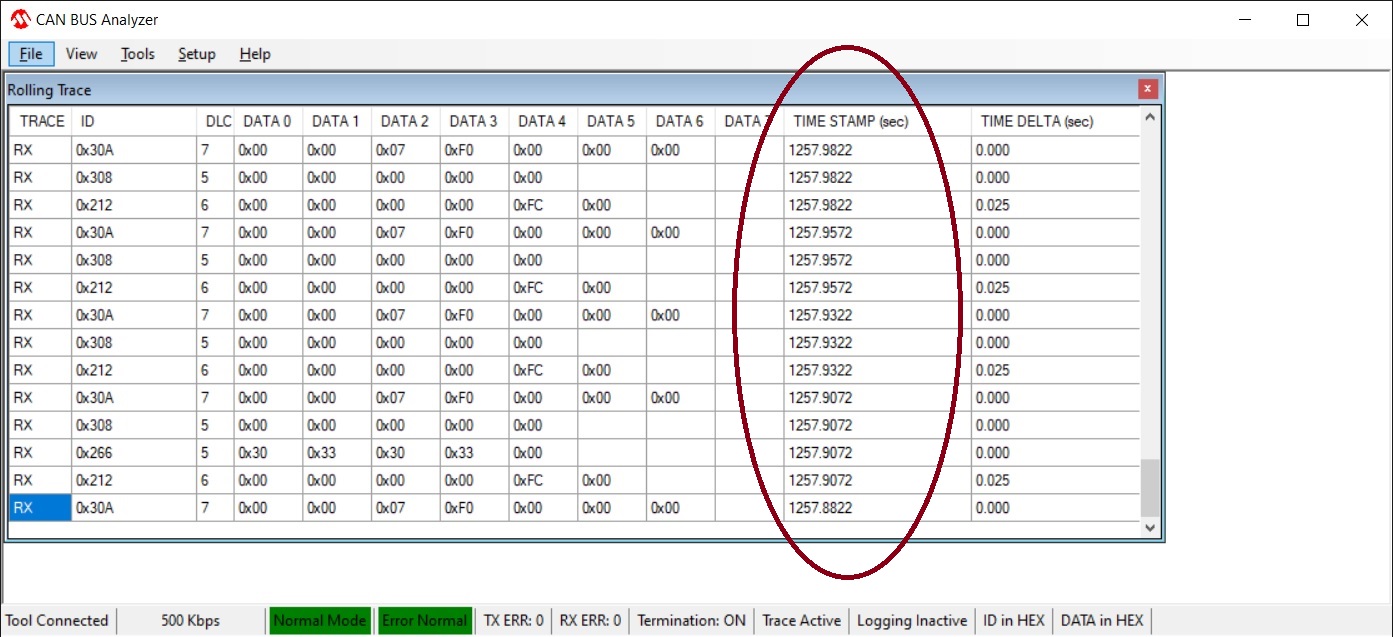Click the Normal Mode status indicator
The image size is (1393, 637).
(x=320, y=620)
